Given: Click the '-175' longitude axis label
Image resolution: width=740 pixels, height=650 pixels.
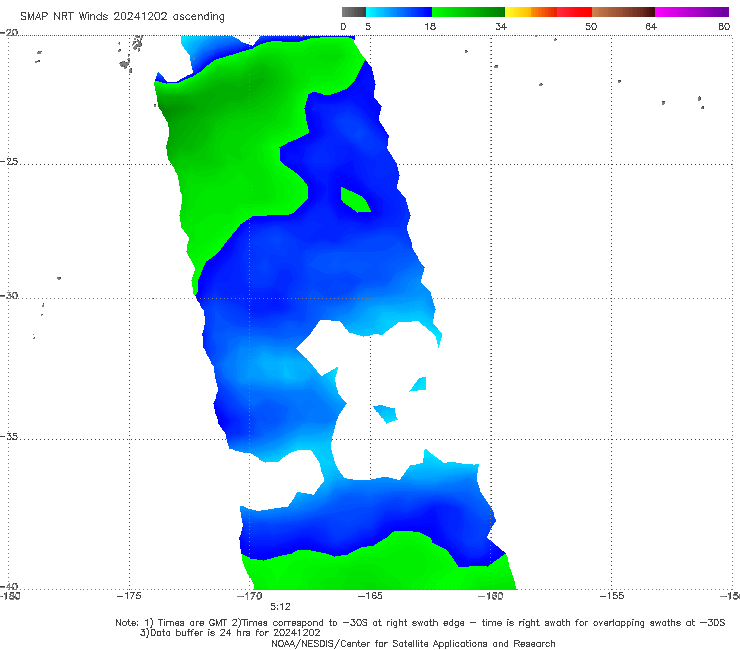Looking at the screenshot, I should (x=129, y=596).
